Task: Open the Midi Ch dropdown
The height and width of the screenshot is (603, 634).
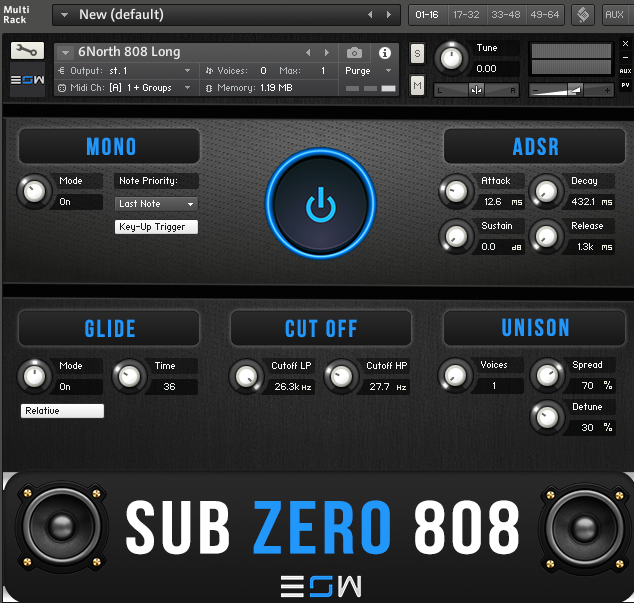Action: 187,87
